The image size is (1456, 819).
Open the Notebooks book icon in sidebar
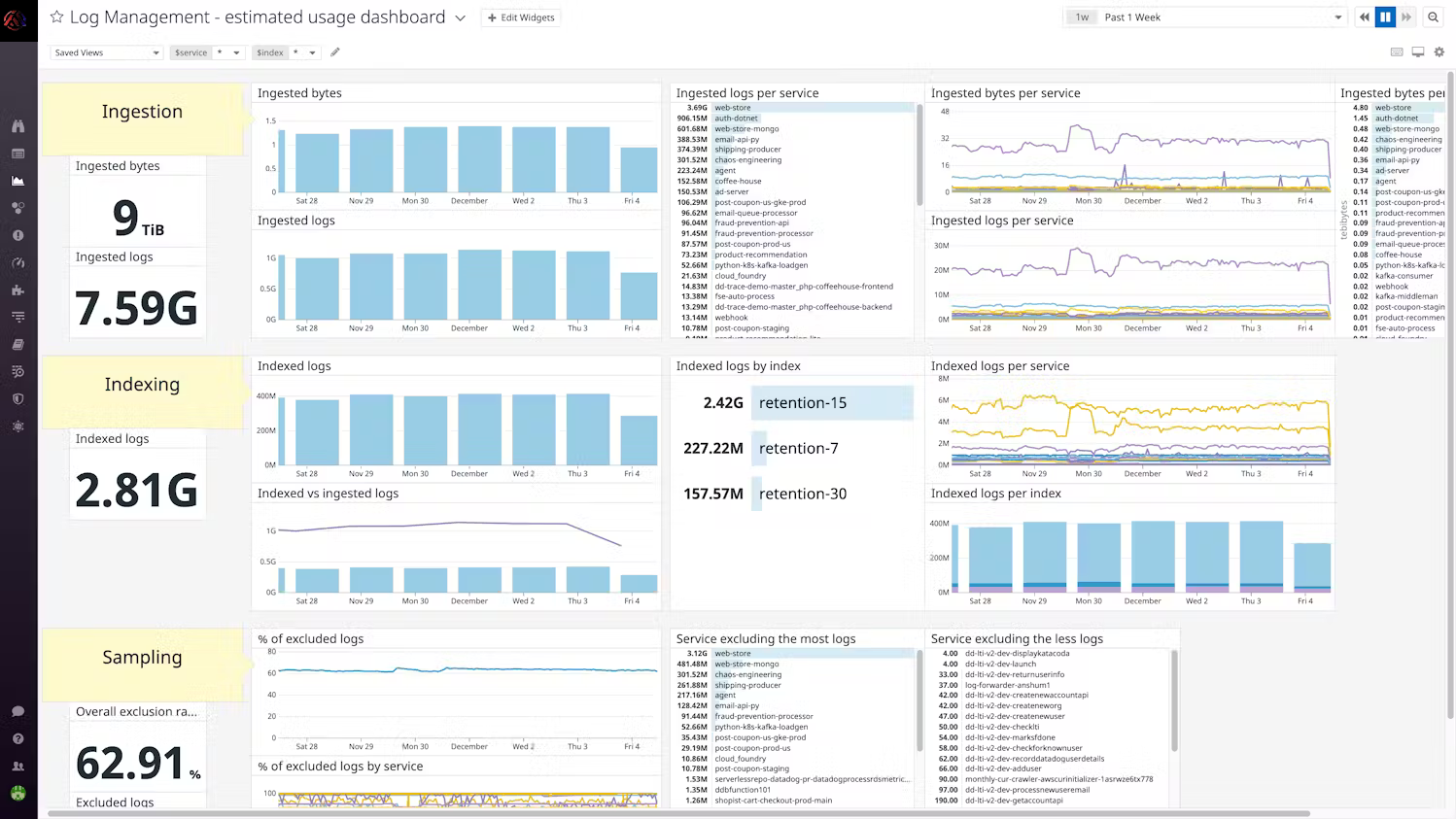[17, 344]
